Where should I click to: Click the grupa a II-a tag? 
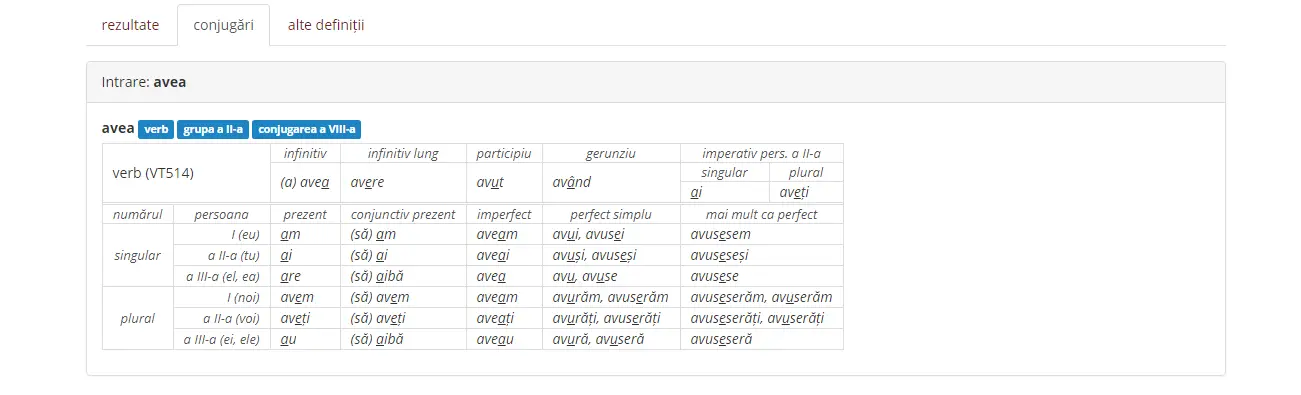pos(213,129)
